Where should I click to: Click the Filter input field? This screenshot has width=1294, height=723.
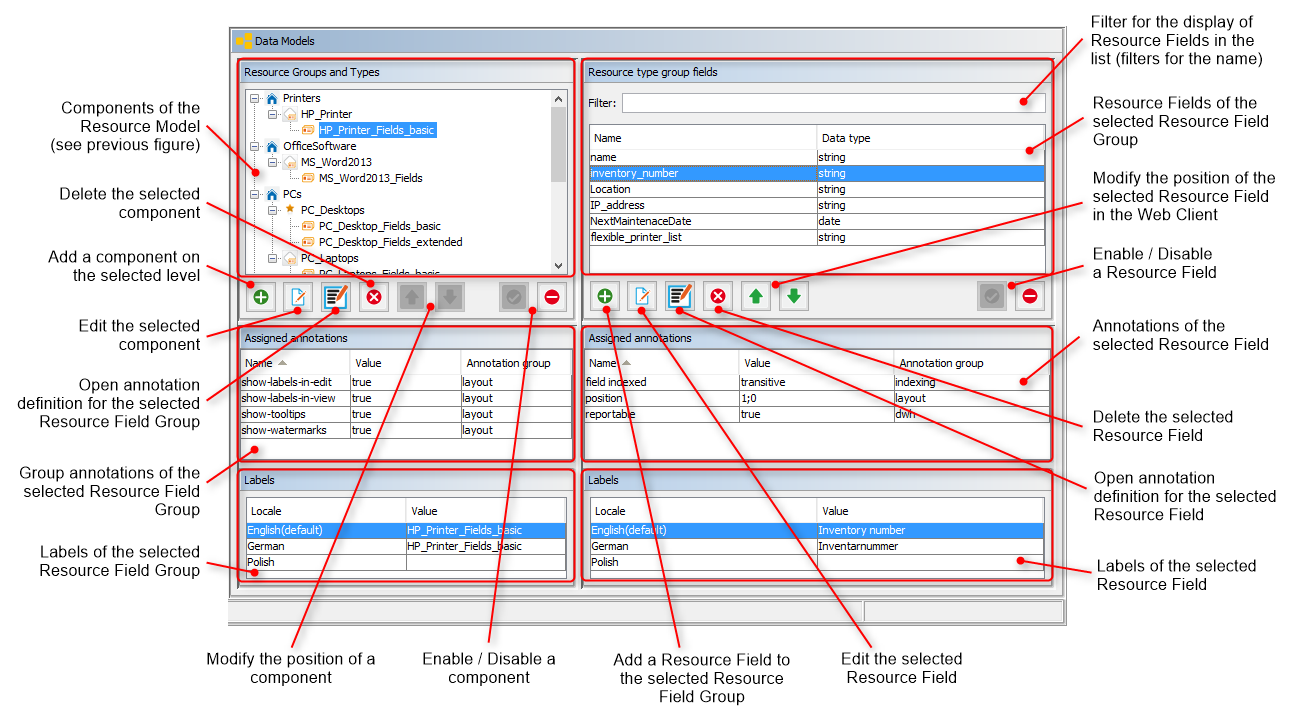(x=830, y=102)
